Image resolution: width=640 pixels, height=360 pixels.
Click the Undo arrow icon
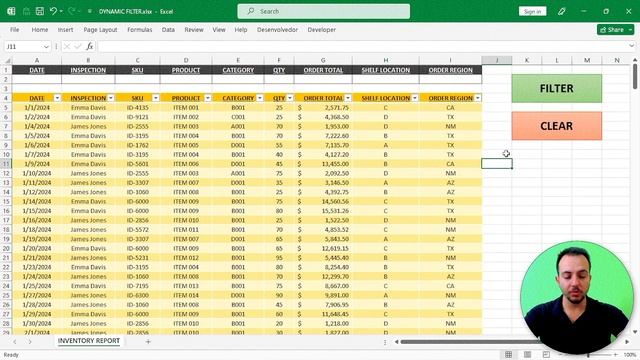pyautogui.click(x=53, y=11)
